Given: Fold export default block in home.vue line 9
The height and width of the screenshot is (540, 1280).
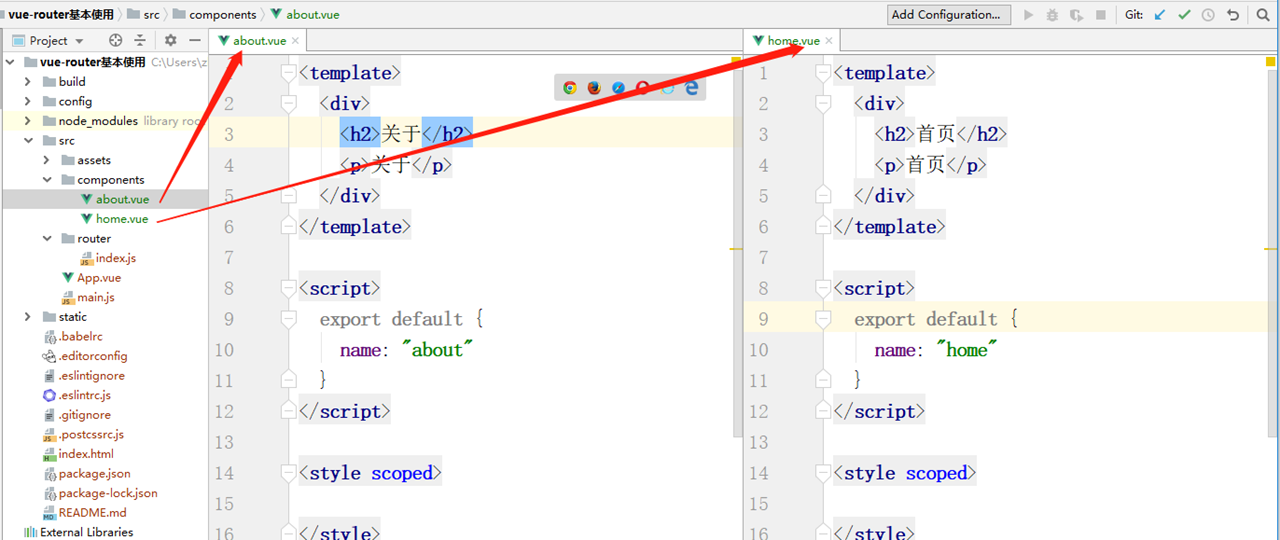Looking at the screenshot, I should coord(823,319).
